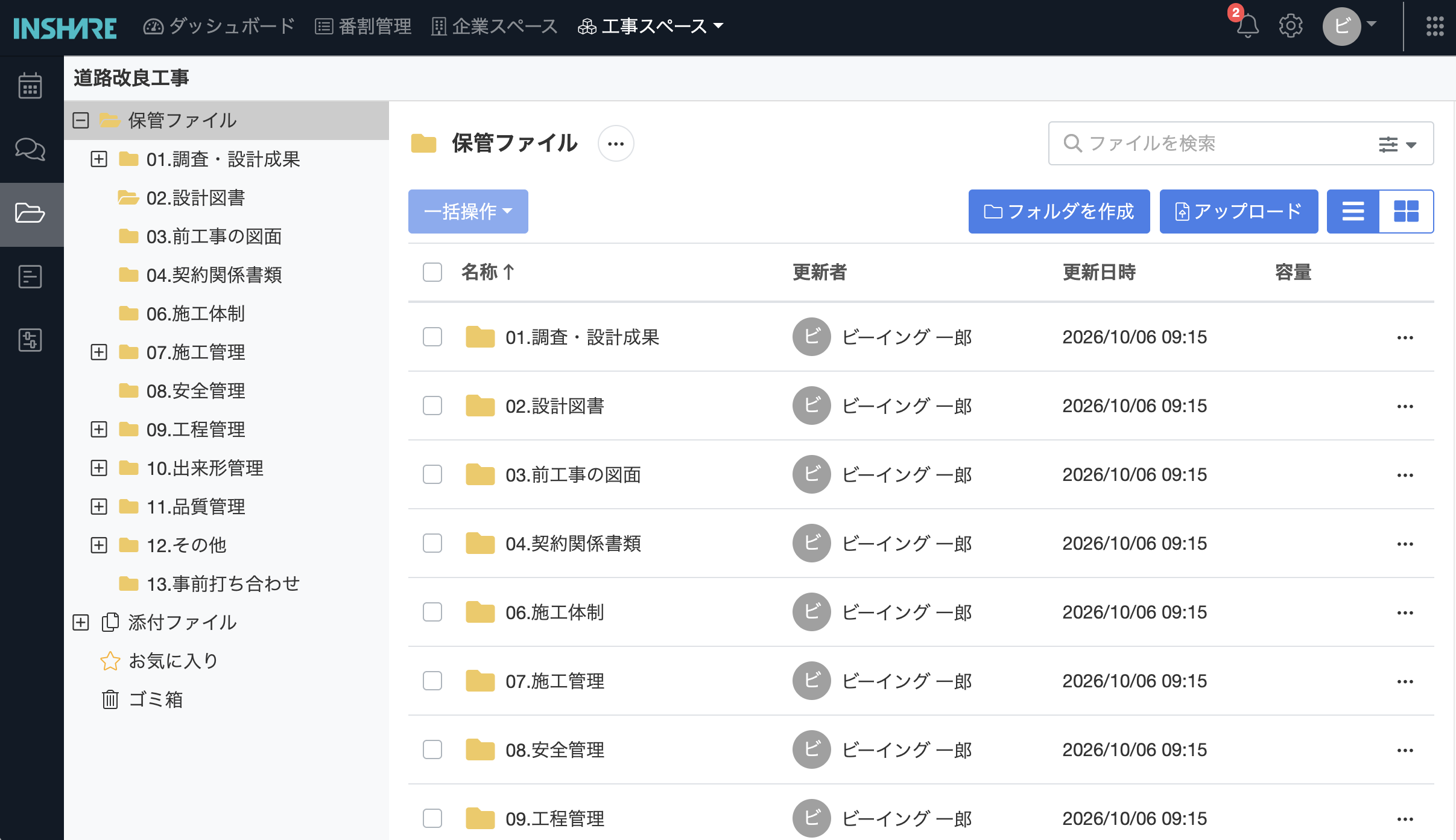The width and height of the screenshot is (1456, 840).
Task: Toggle the select-all header checkbox
Action: 432,272
